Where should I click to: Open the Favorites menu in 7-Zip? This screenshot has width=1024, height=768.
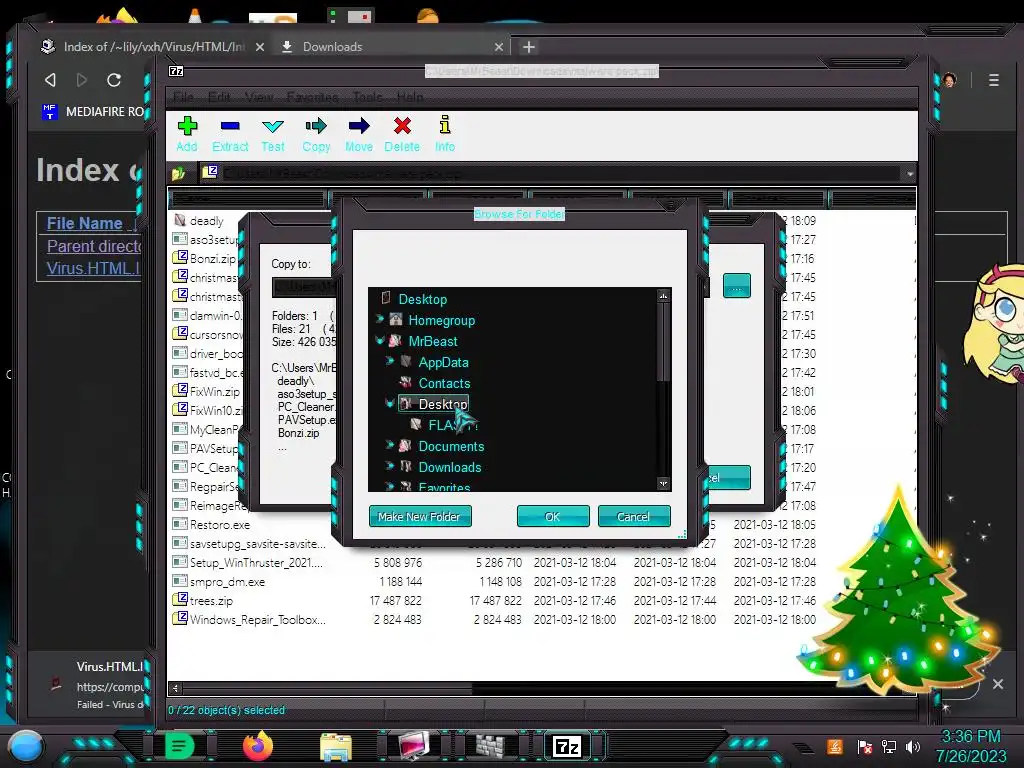[312, 97]
